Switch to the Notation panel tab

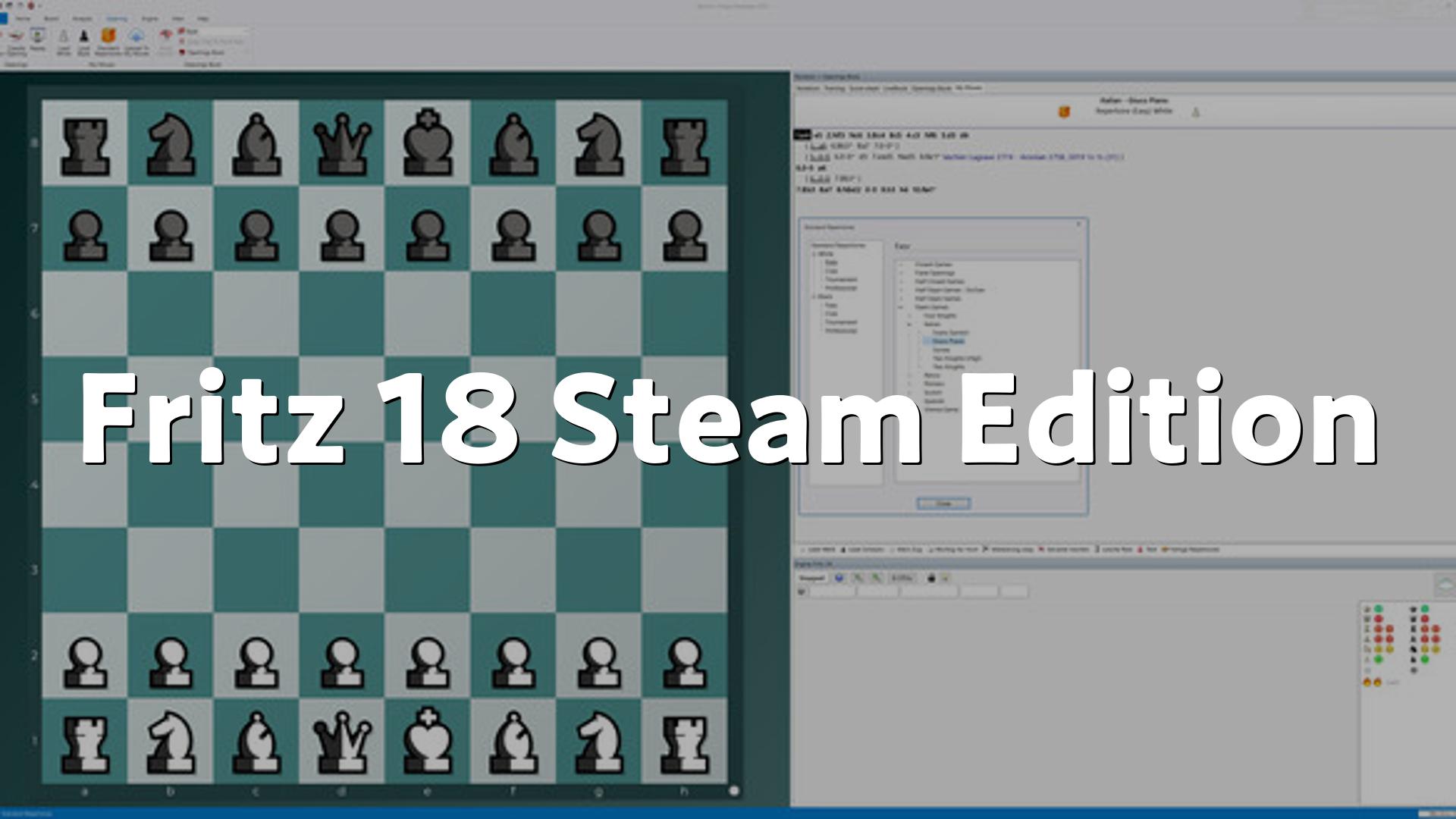click(x=808, y=88)
